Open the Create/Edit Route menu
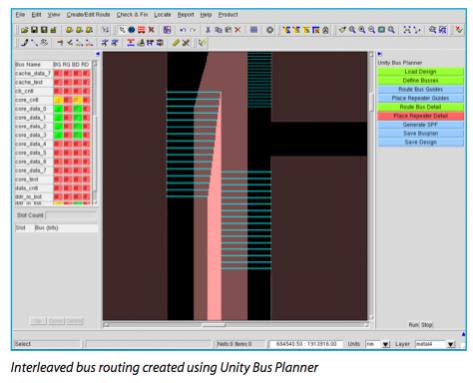Screen dimensions: 473x383 click(88, 15)
